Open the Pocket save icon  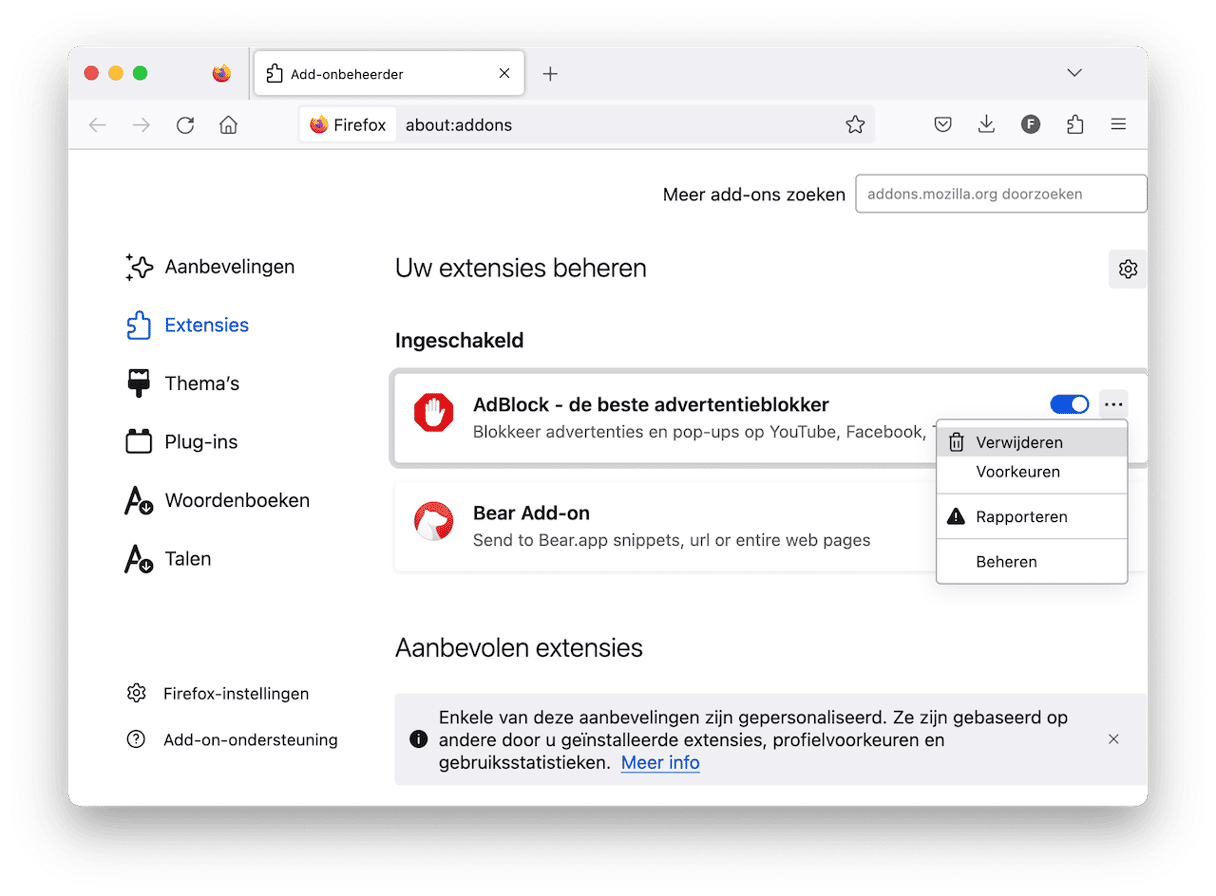(x=942, y=125)
